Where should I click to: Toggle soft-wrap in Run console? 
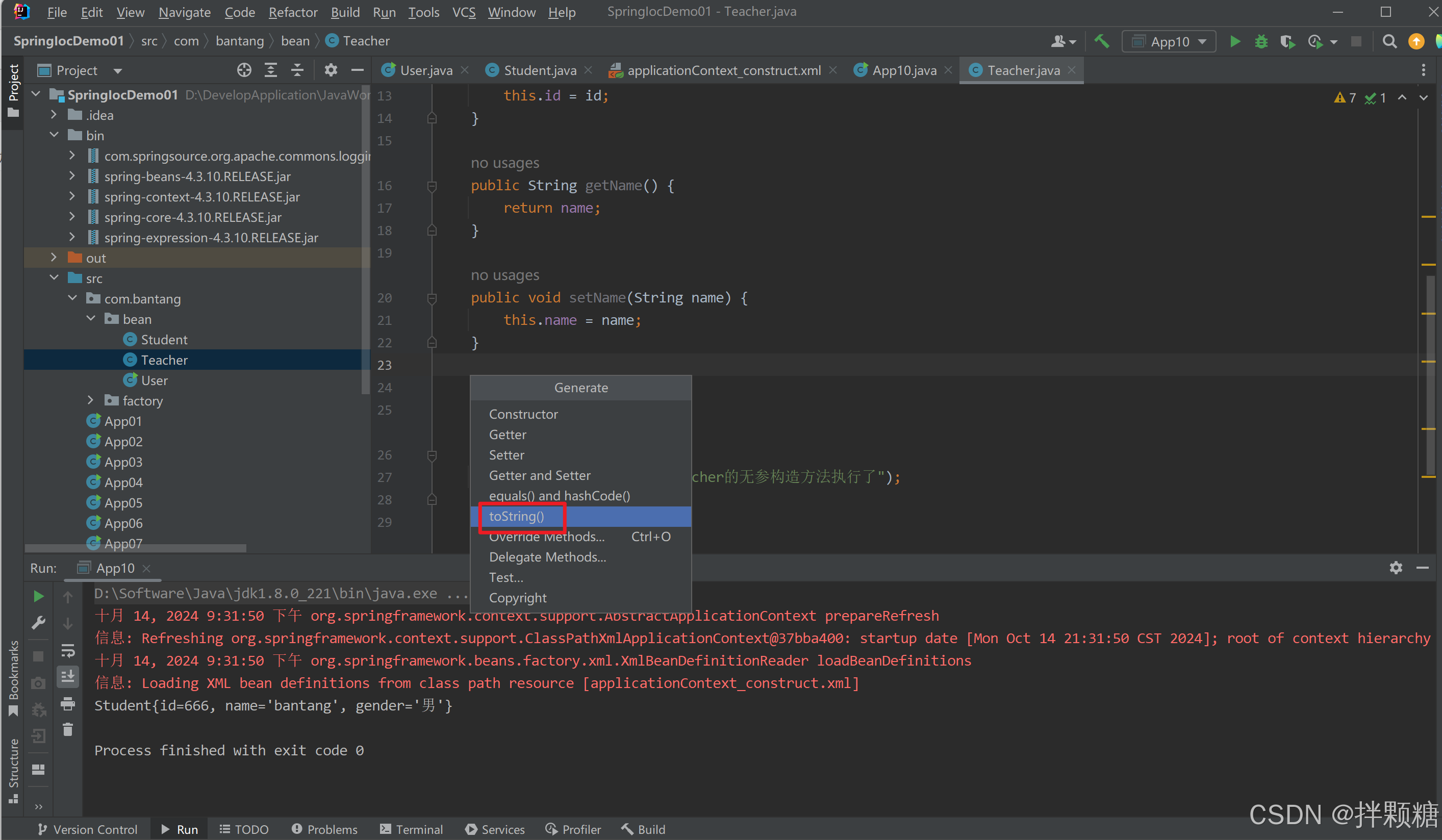pos(67,651)
